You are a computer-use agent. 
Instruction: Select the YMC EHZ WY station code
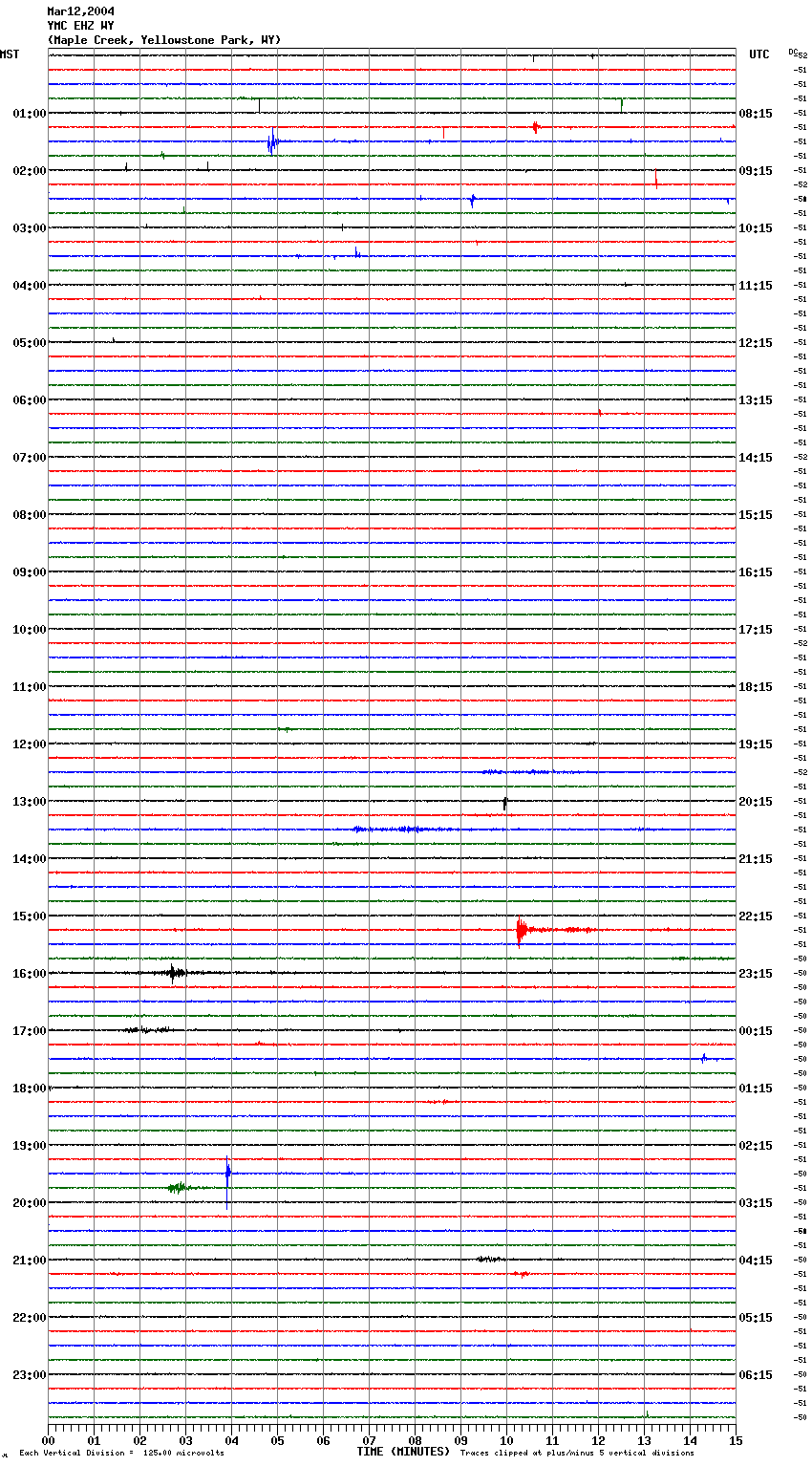tap(81, 26)
